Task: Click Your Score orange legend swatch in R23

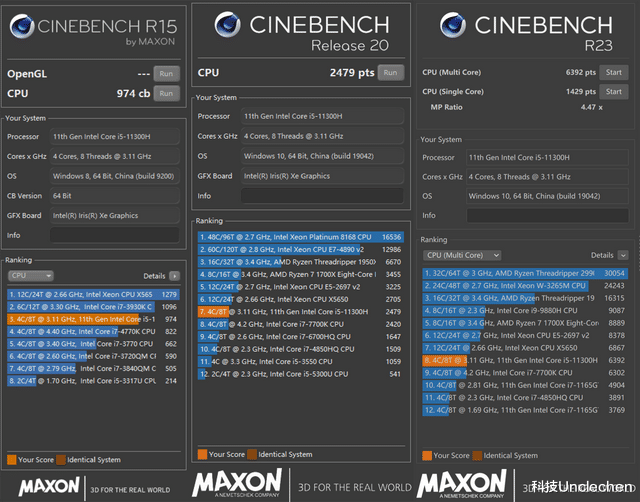Action: (x=427, y=456)
